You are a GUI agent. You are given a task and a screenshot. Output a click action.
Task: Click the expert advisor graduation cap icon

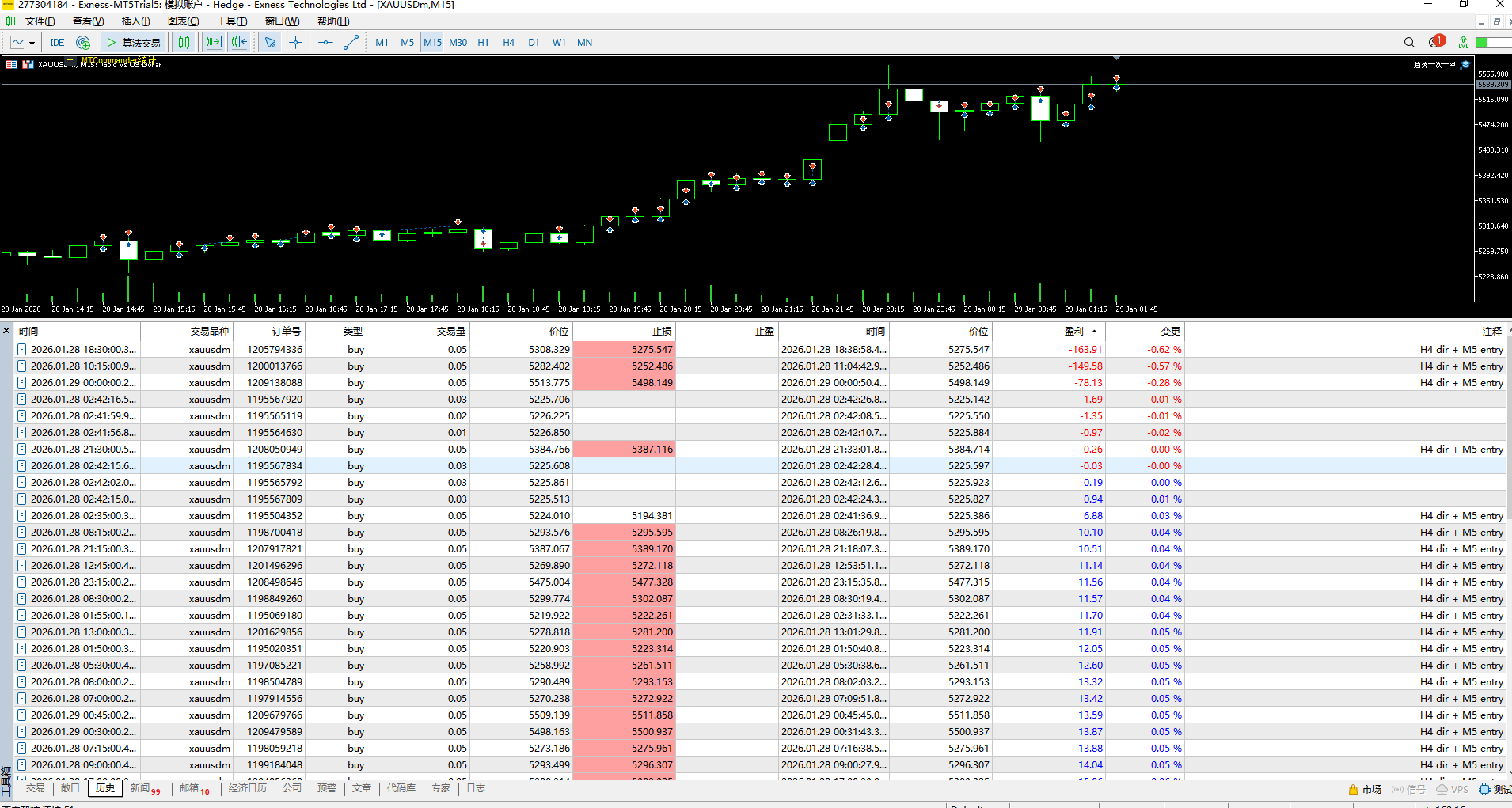pos(1465,65)
